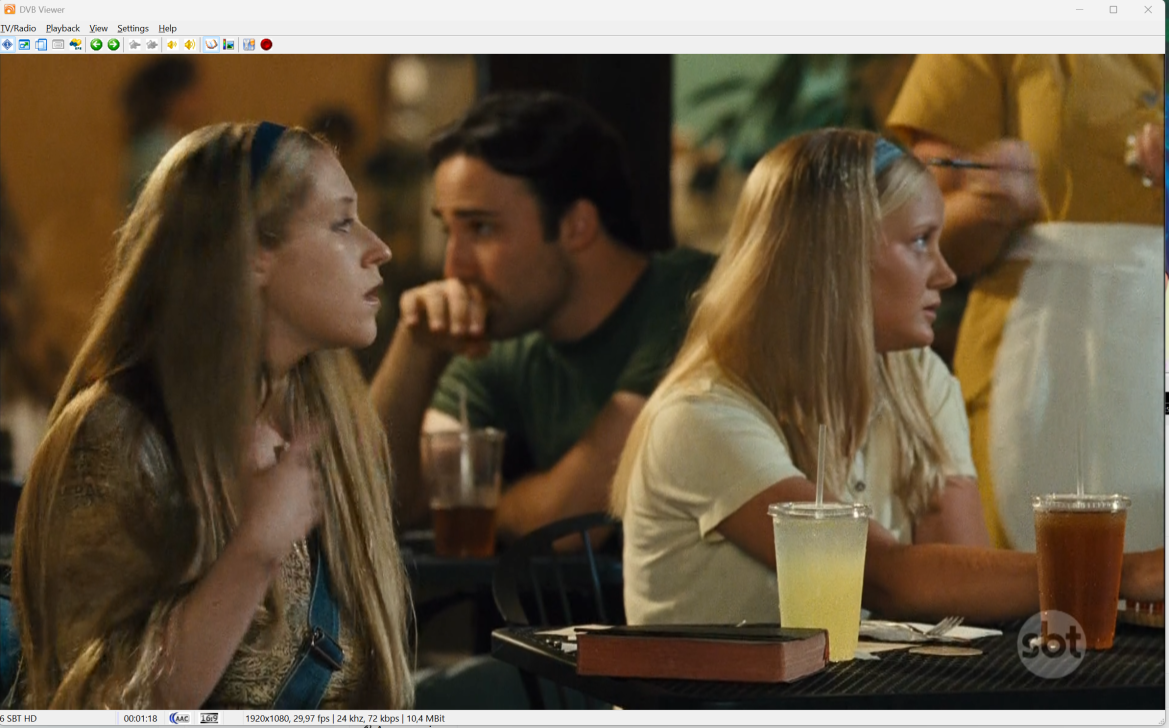The width and height of the screenshot is (1169, 728).
Task: Open the View menu
Action: click(x=98, y=28)
